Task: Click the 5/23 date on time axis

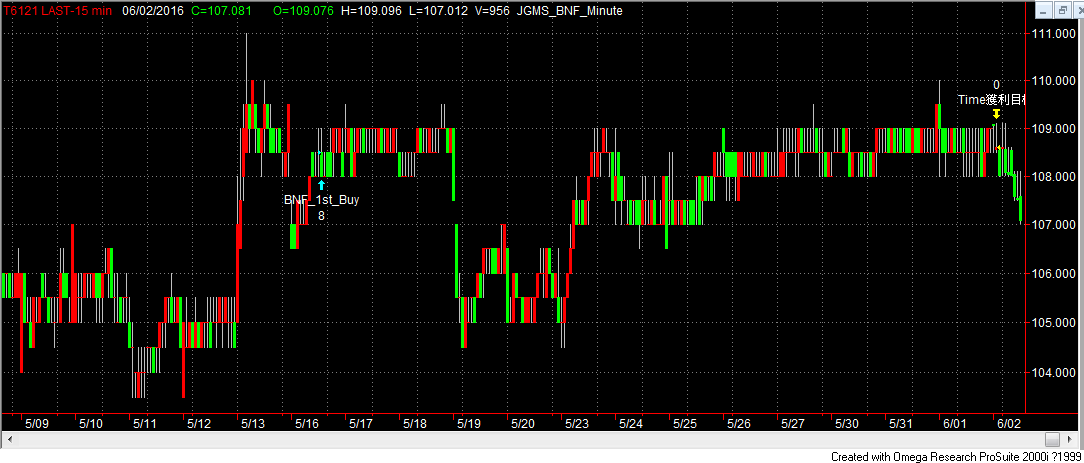Action: 576,424
